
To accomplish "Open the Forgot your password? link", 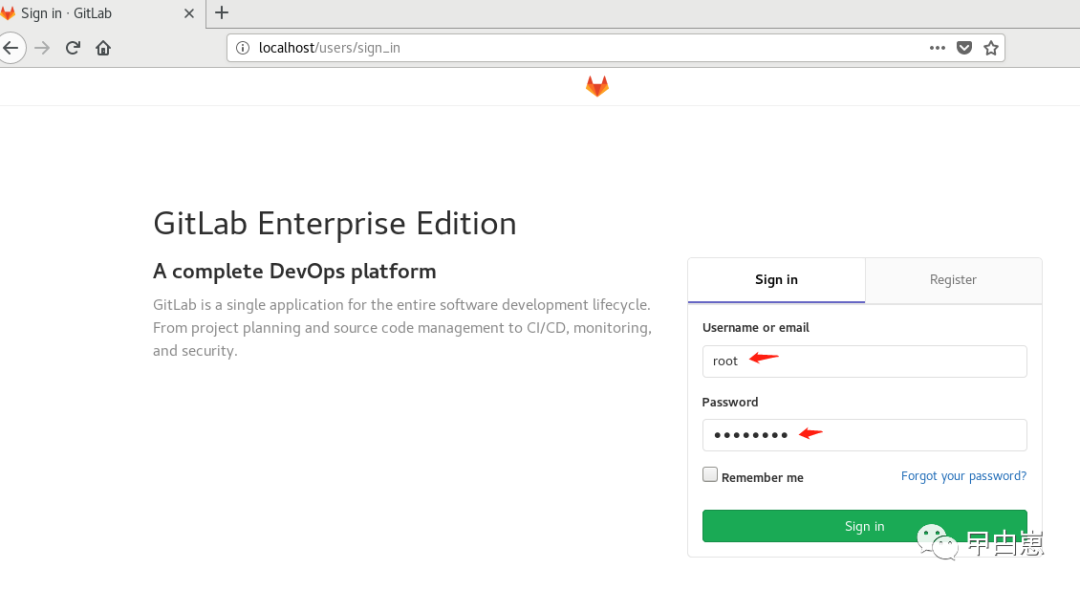I will coord(964,476).
